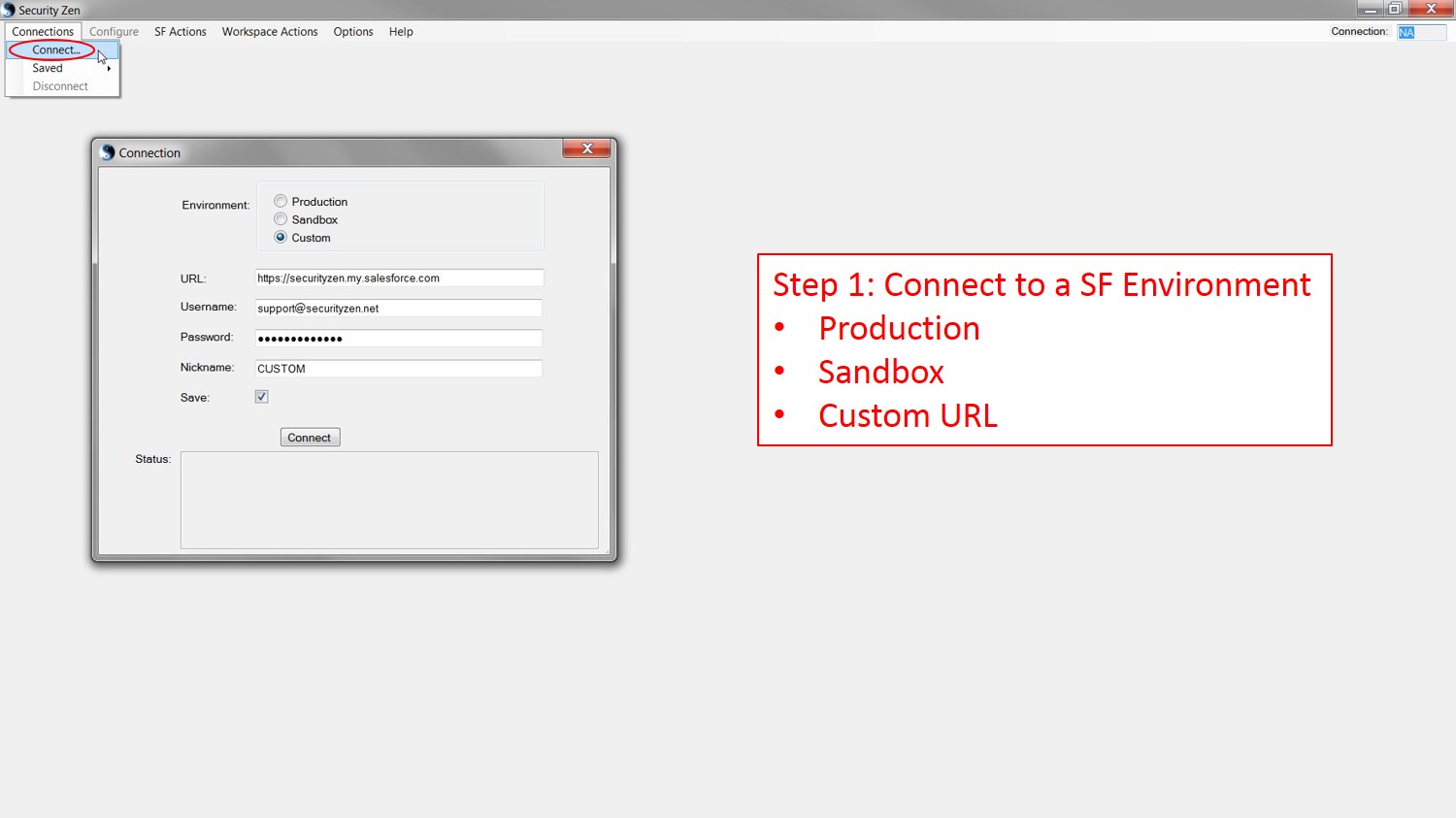This screenshot has height=818, width=1456.
Task: Click the Security Zen app icon in title bar
Action: [x=9, y=10]
